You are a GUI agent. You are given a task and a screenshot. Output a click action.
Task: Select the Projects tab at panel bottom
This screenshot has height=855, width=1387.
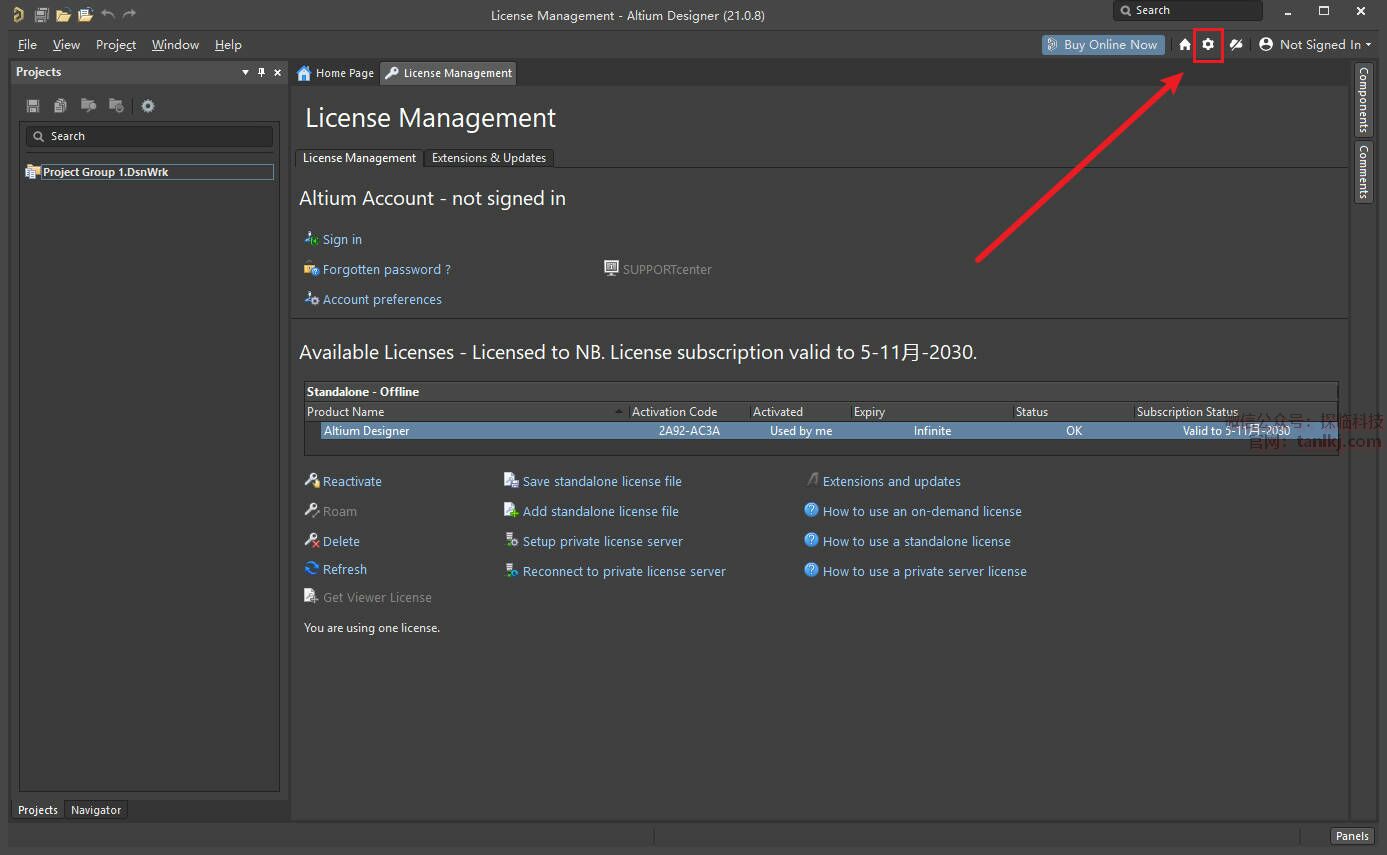[38, 810]
